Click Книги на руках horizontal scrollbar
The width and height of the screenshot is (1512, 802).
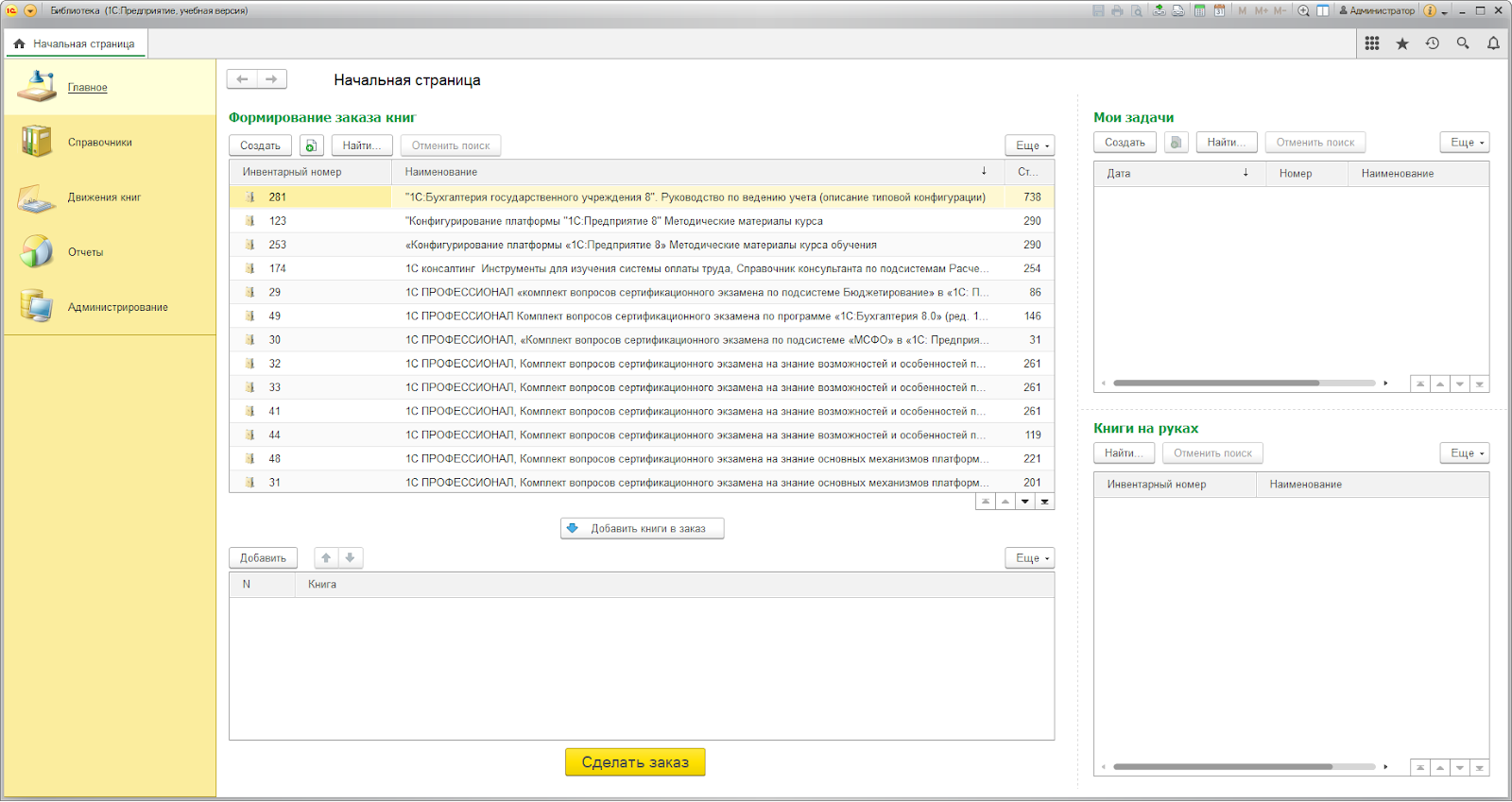pos(1223,767)
